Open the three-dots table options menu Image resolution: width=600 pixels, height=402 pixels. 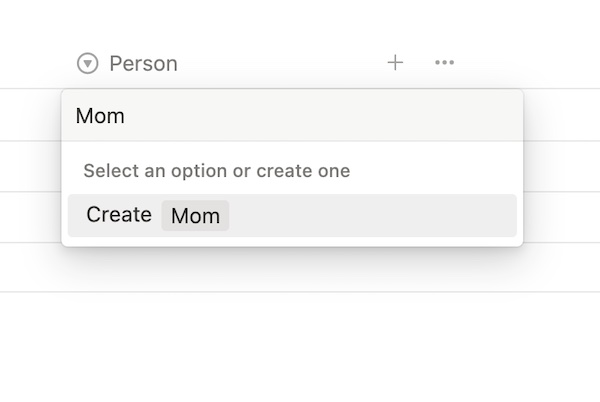click(x=444, y=62)
